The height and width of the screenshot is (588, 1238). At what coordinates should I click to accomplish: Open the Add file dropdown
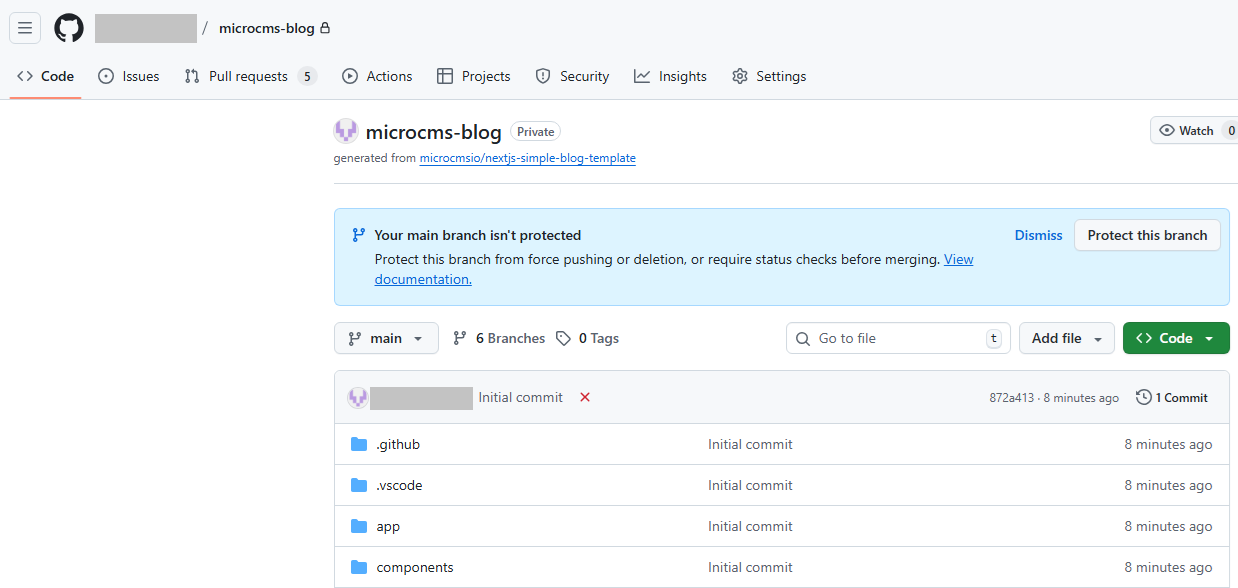point(1066,338)
